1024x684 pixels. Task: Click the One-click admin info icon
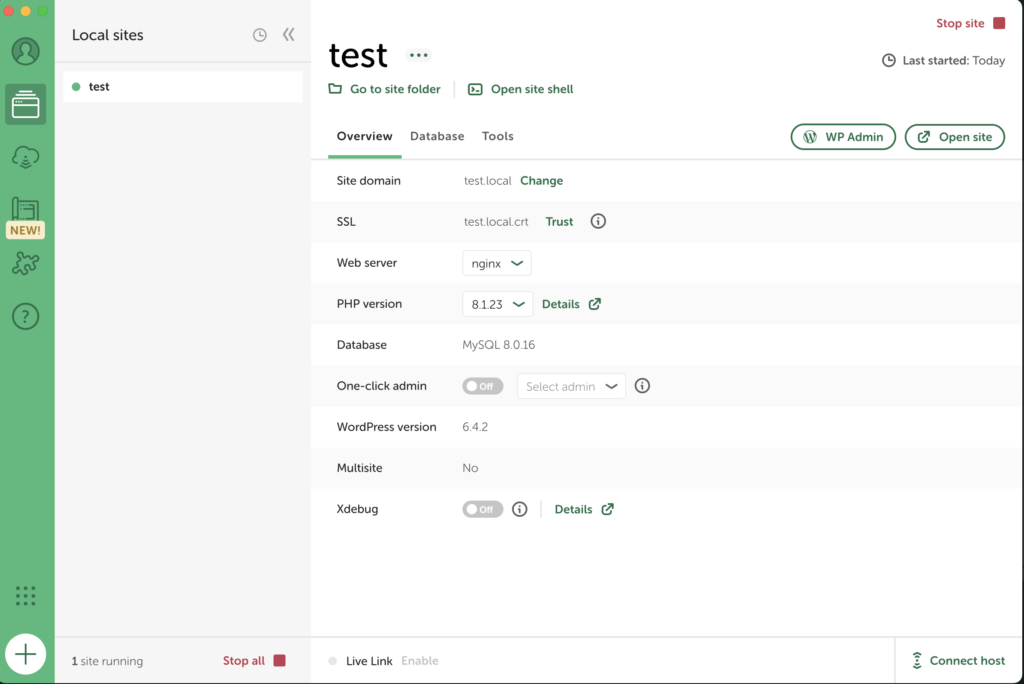pyautogui.click(x=643, y=386)
